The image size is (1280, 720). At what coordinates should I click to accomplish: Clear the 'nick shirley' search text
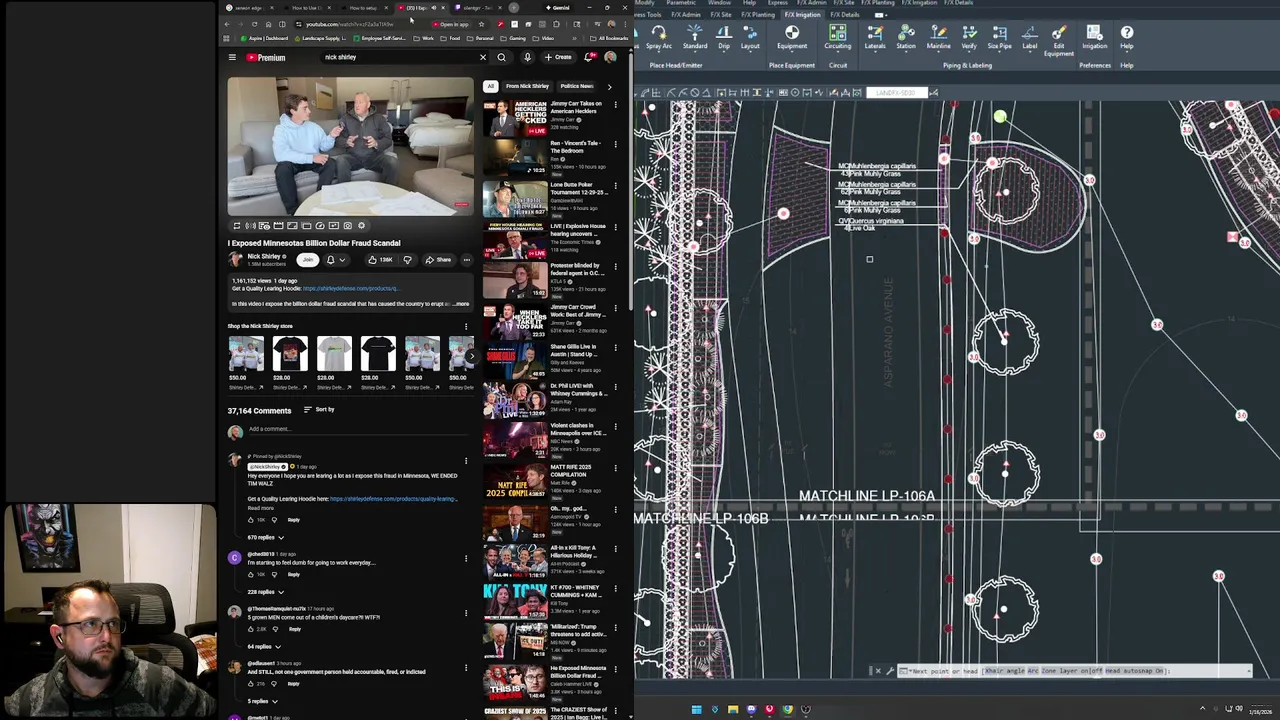(483, 57)
